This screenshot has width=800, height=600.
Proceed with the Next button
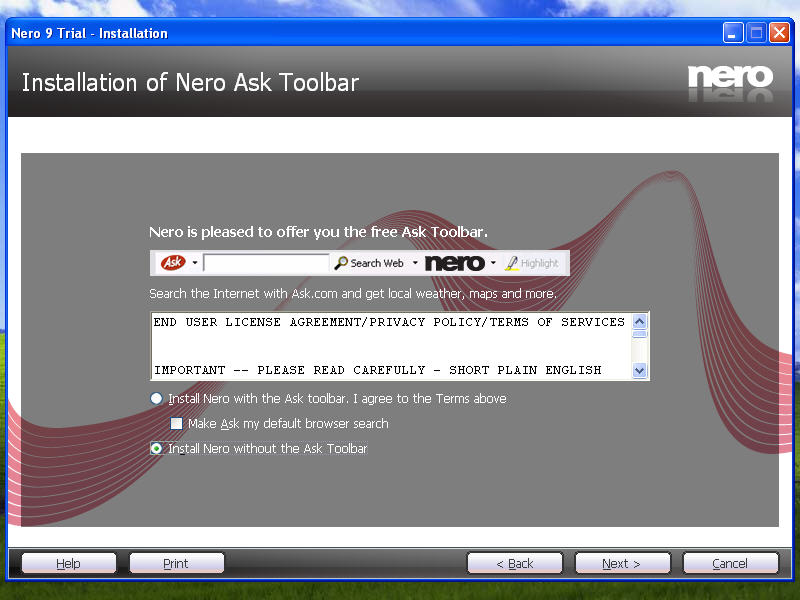tap(622, 563)
